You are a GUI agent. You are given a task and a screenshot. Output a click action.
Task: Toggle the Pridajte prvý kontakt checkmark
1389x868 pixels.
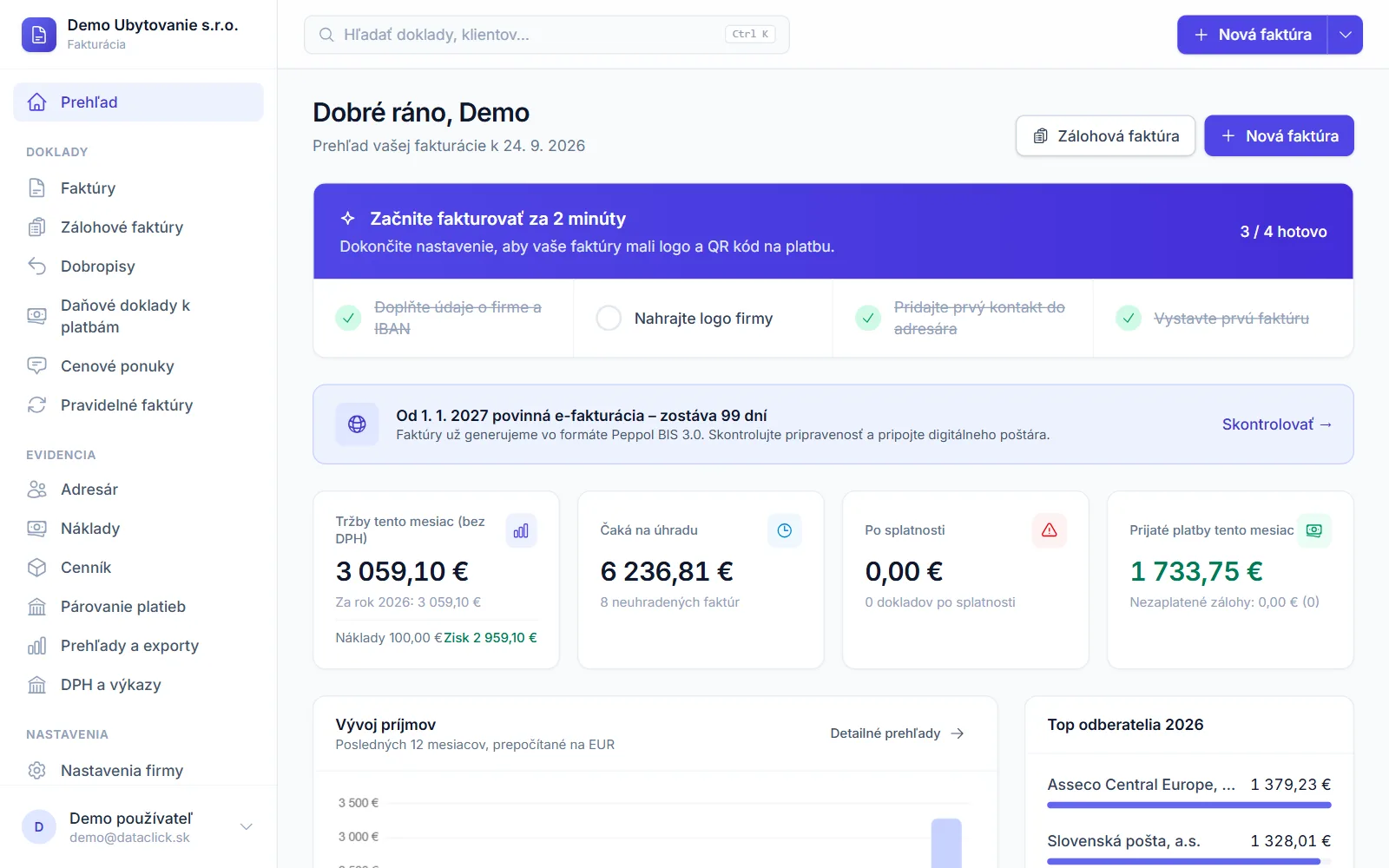(868, 319)
